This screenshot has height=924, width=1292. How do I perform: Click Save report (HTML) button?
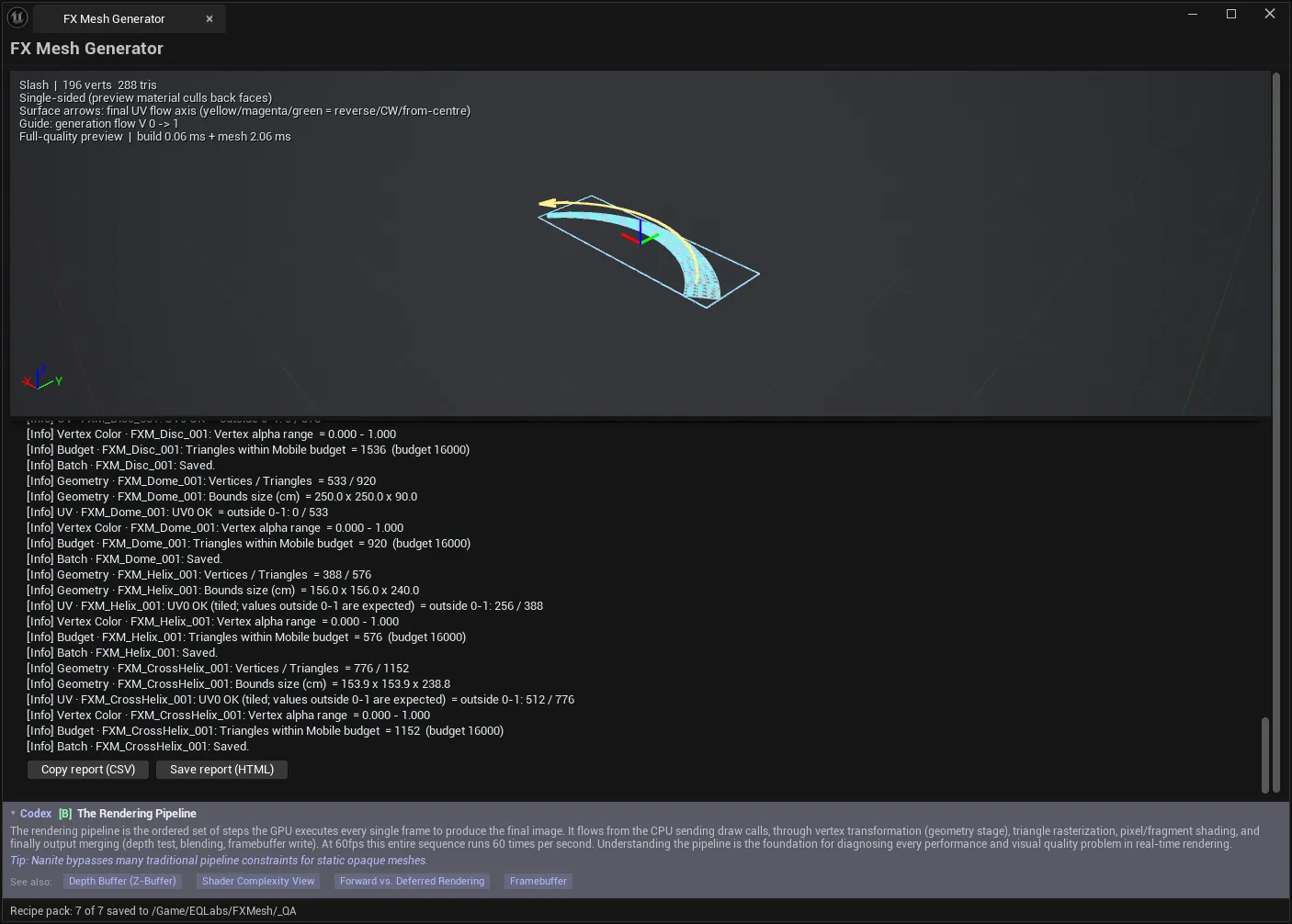[221, 770]
